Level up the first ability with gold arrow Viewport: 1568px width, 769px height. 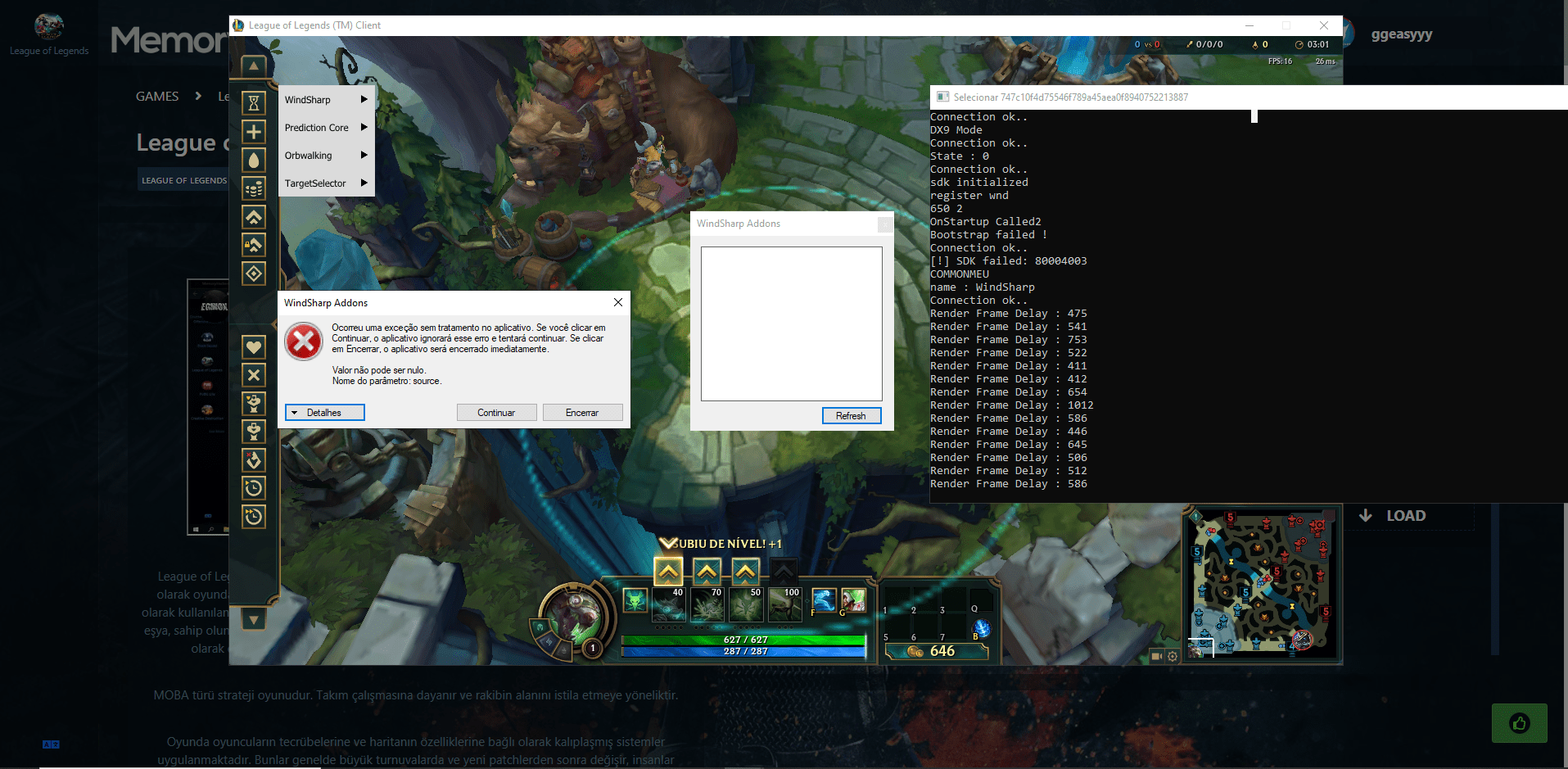click(668, 571)
